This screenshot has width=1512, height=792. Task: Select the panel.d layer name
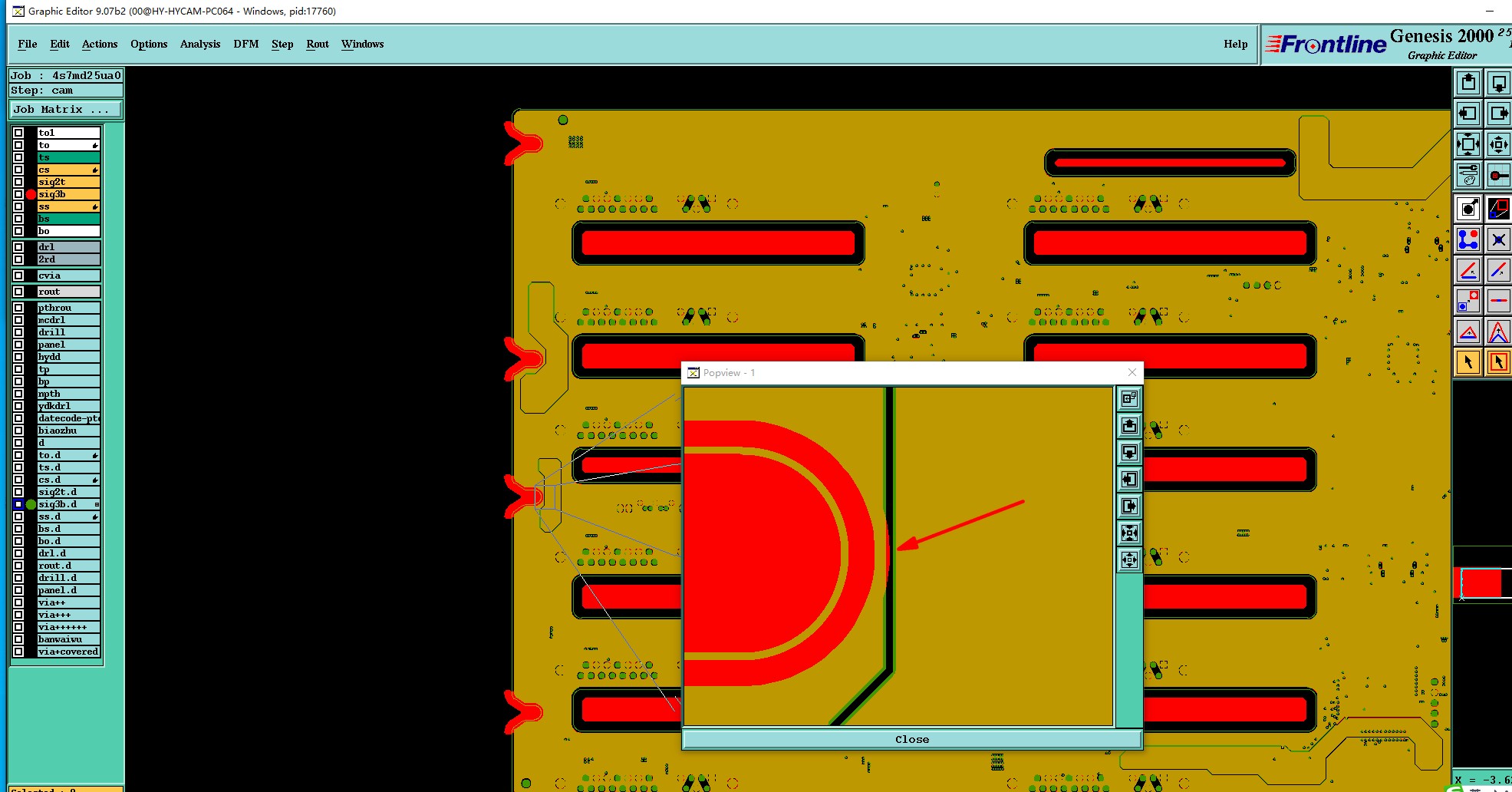click(x=68, y=590)
